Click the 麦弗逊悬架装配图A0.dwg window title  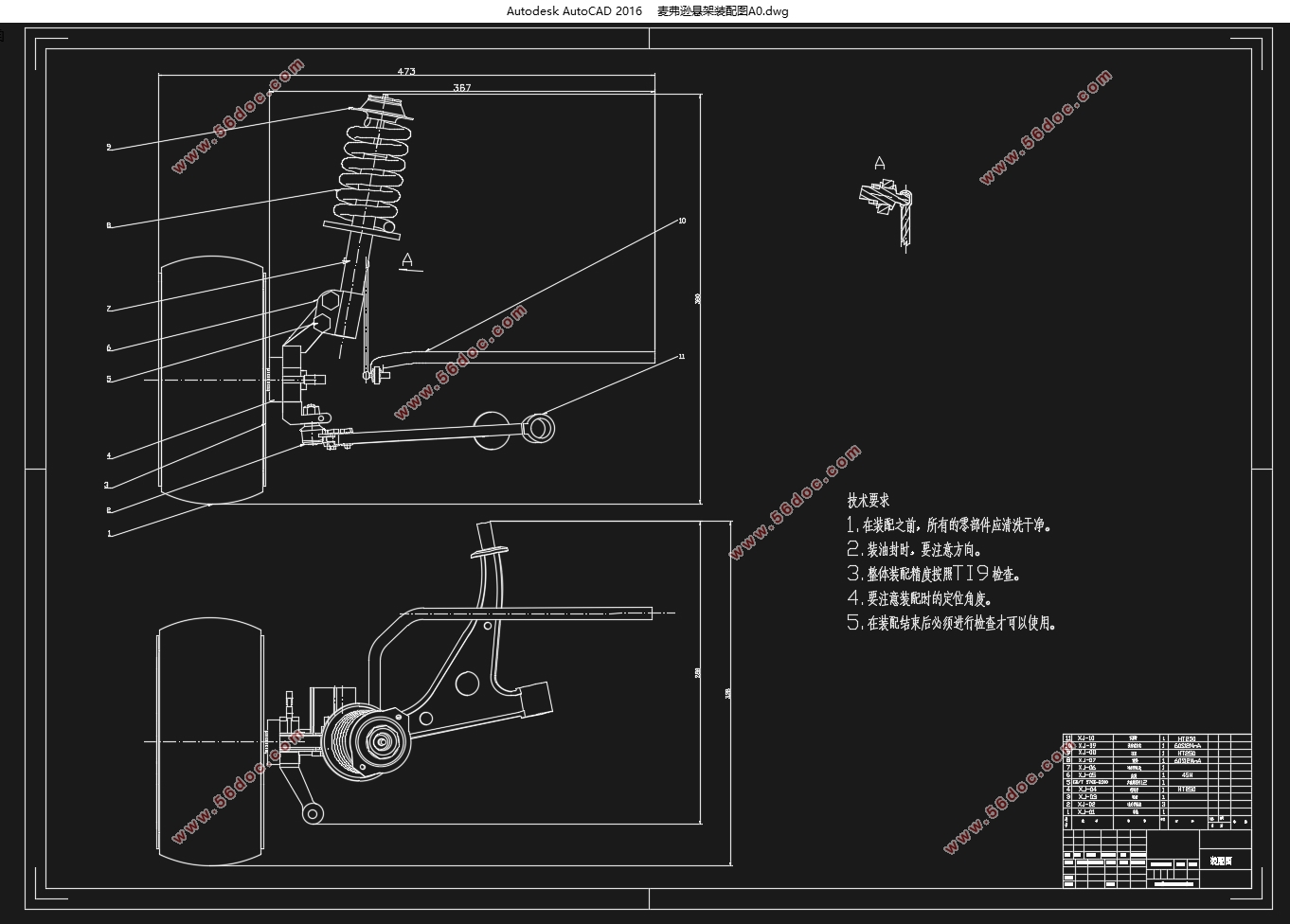[x=723, y=11]
